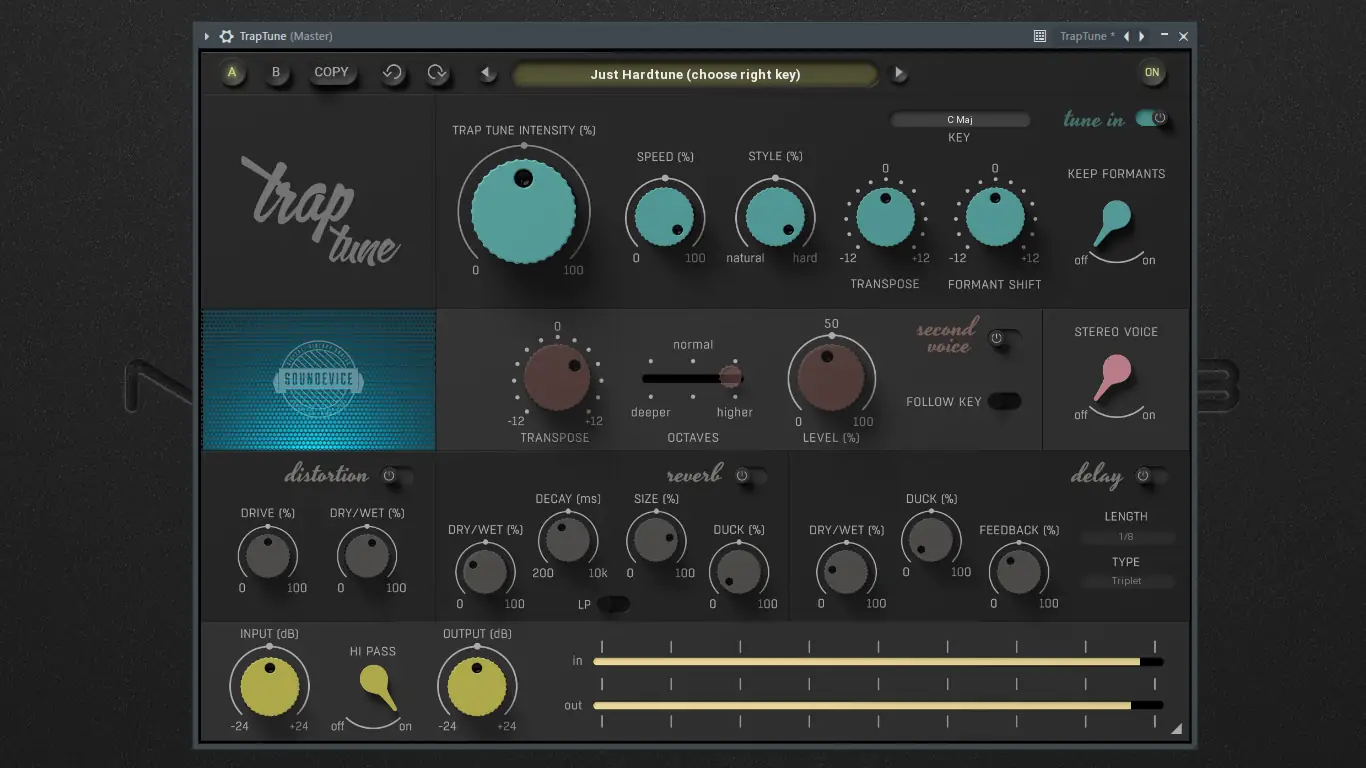Image resolution: width=1366 pixels, height=768 pixels.
Task: Redo the last change
Action: pyautogui.click(x=437, y=73)
